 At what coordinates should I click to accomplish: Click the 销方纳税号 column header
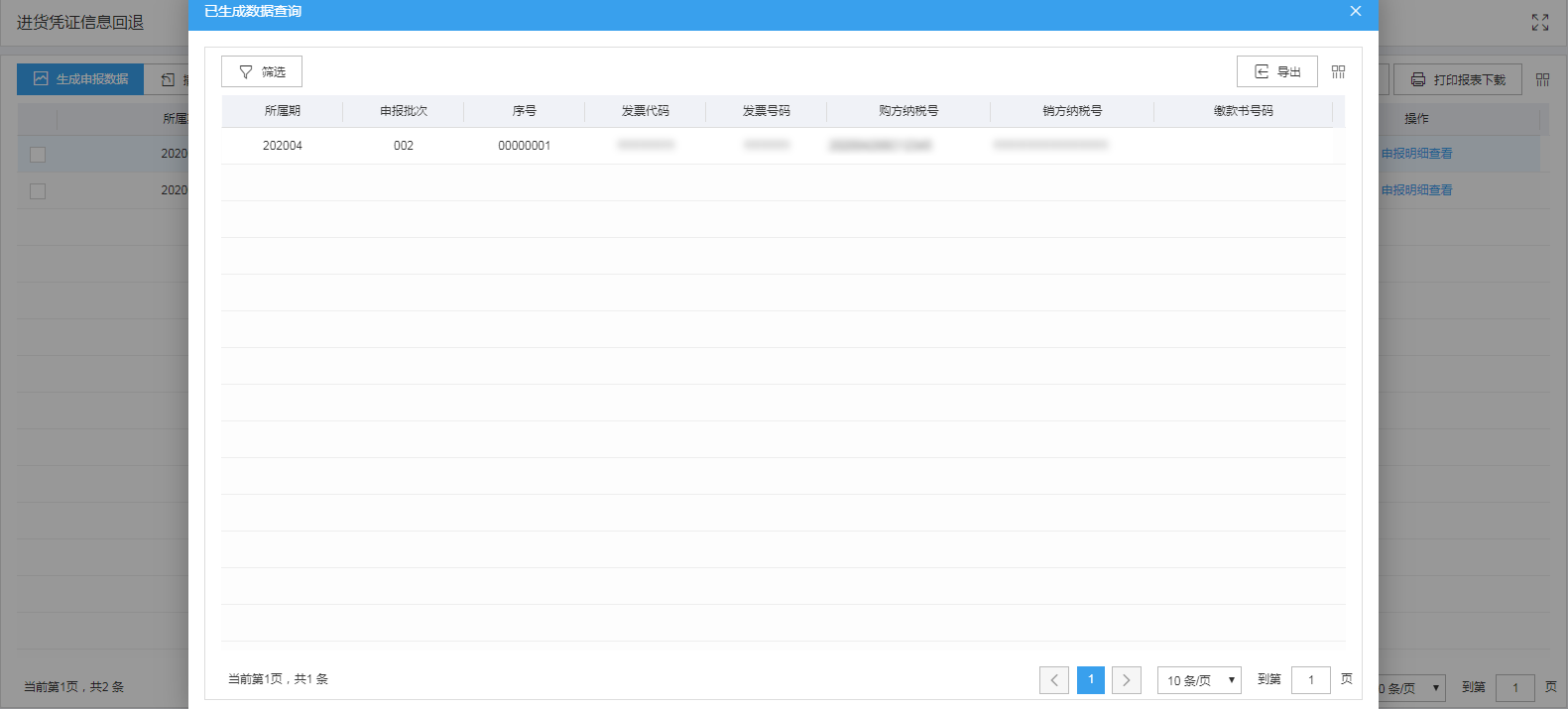tap(1072, 111)
